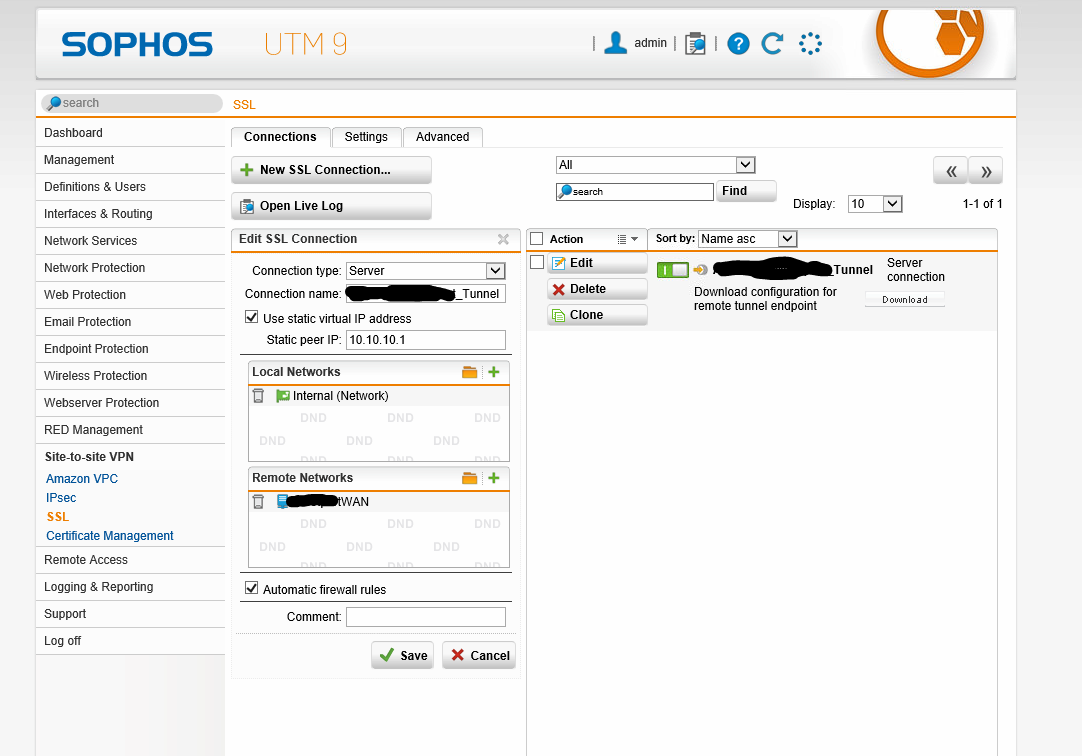Click the reload arrow icon in header

pos(772,44)
